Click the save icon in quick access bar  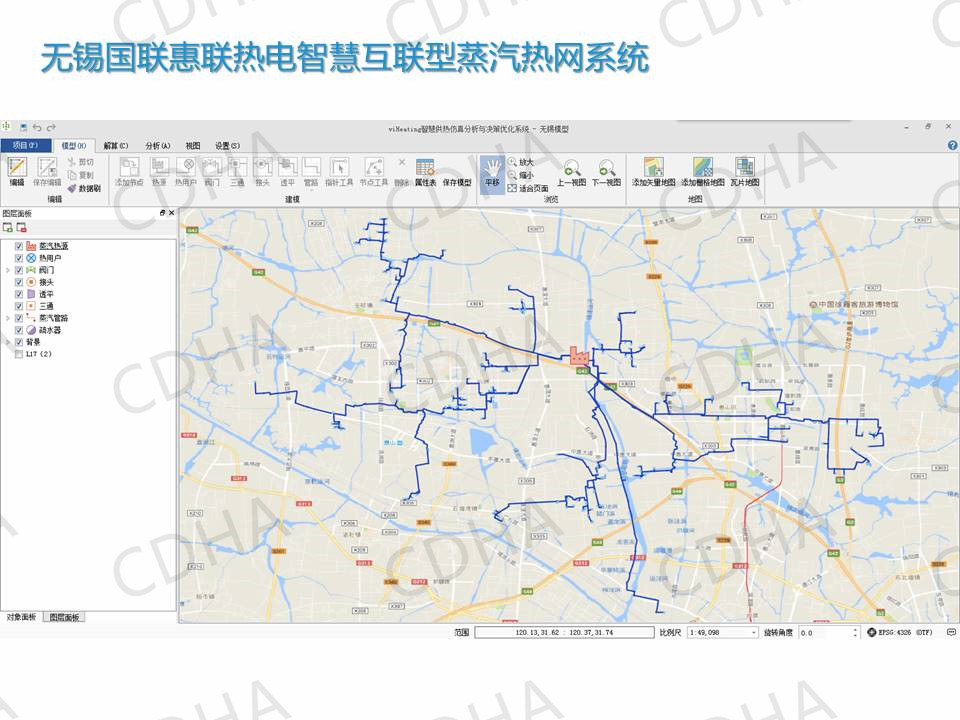23,127
